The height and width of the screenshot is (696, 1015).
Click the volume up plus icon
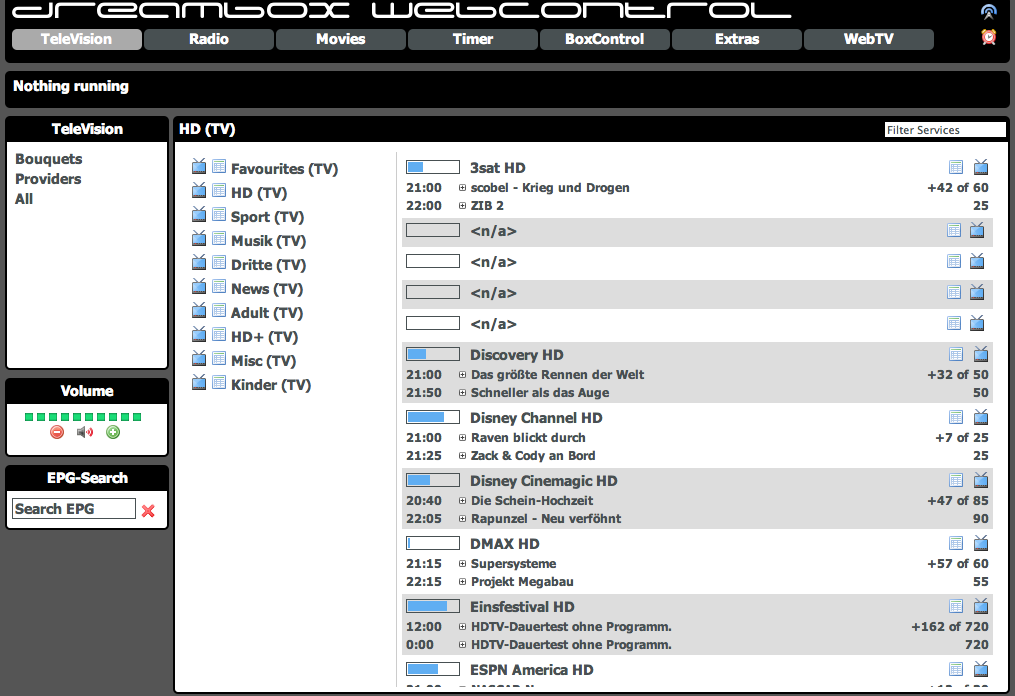(x=113, y=432)
